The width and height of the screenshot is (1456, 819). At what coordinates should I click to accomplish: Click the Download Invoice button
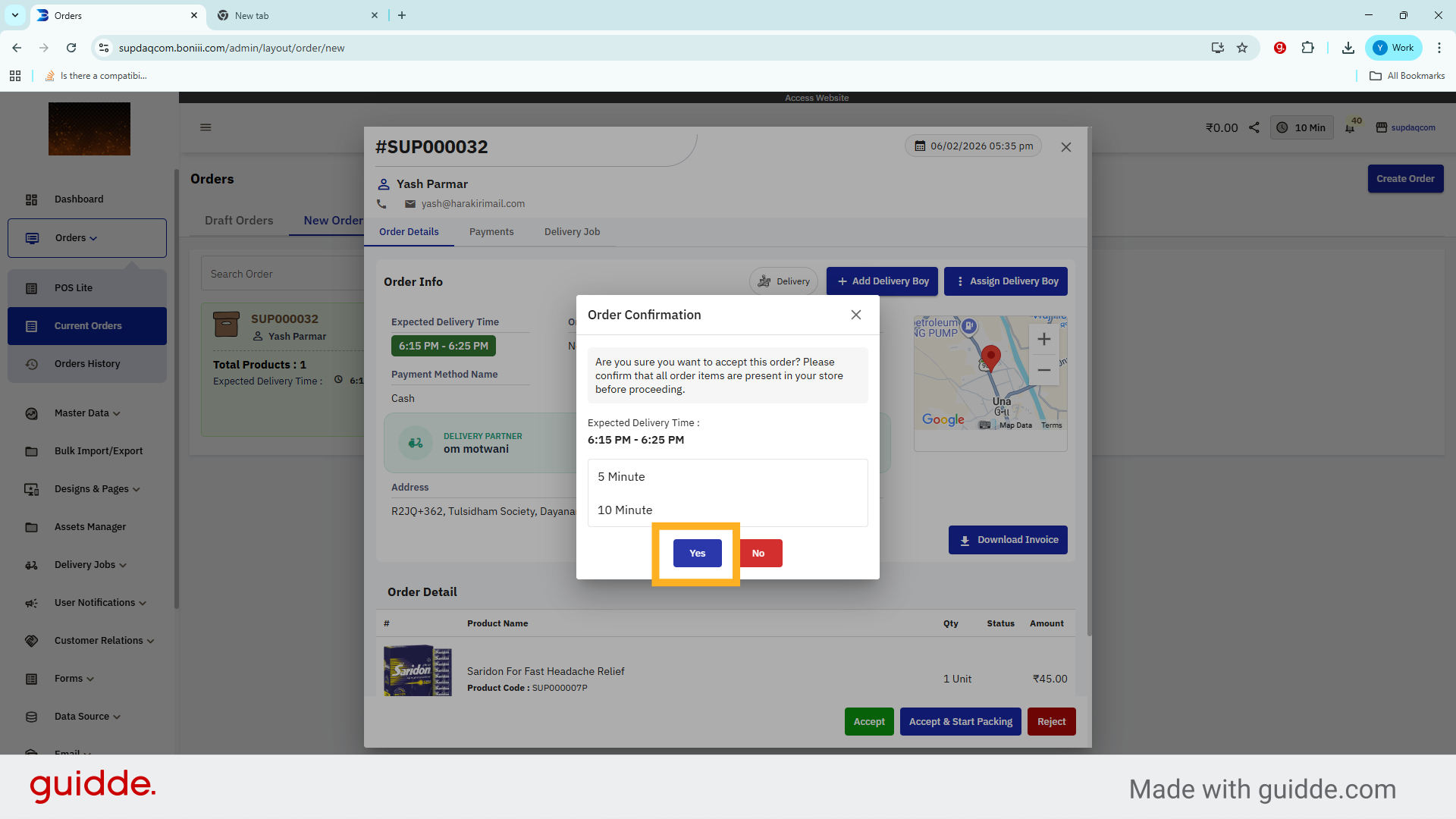1008,539
